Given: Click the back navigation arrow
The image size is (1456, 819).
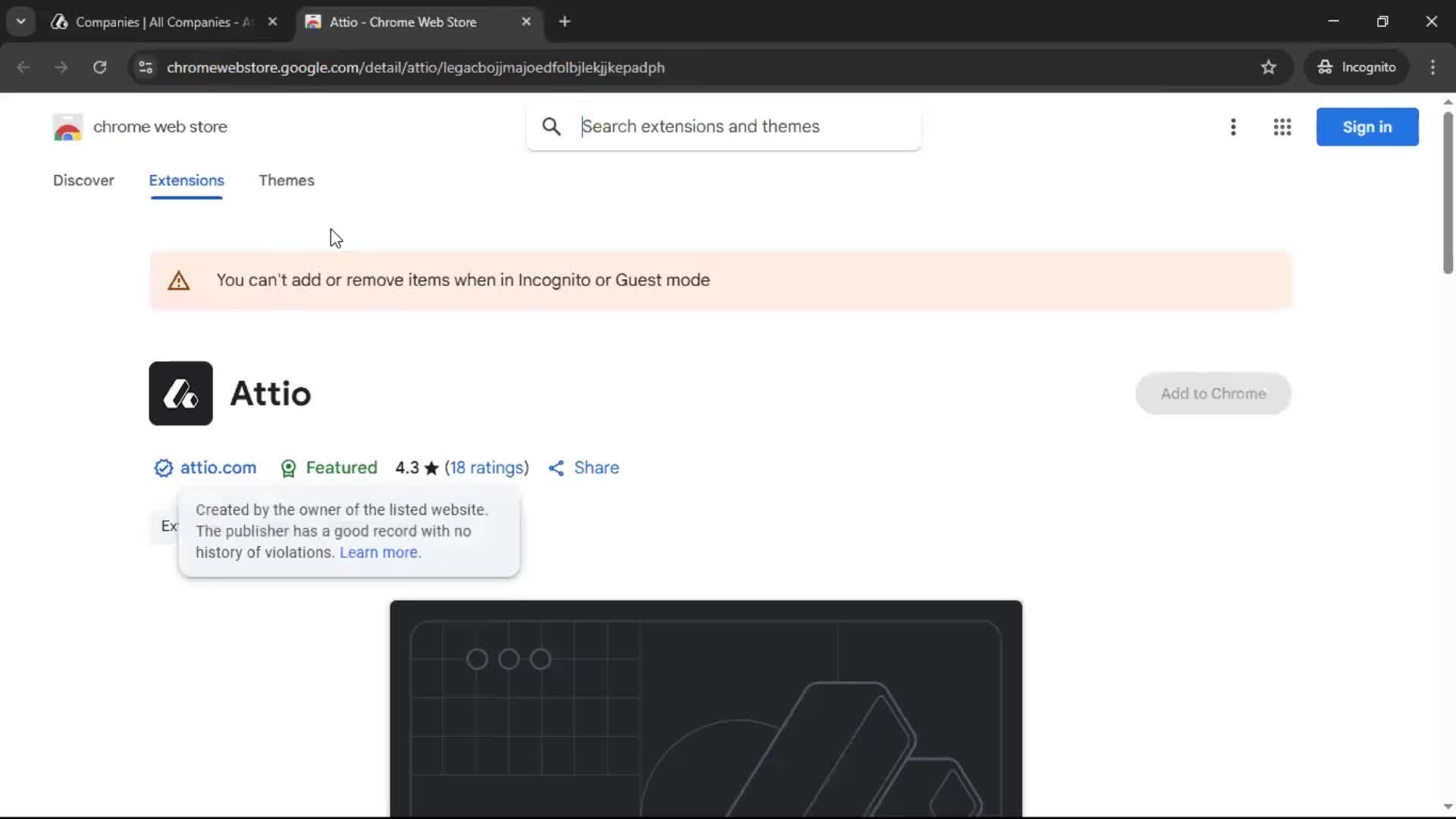Looking at the screenshot, I should pos(24,67).
